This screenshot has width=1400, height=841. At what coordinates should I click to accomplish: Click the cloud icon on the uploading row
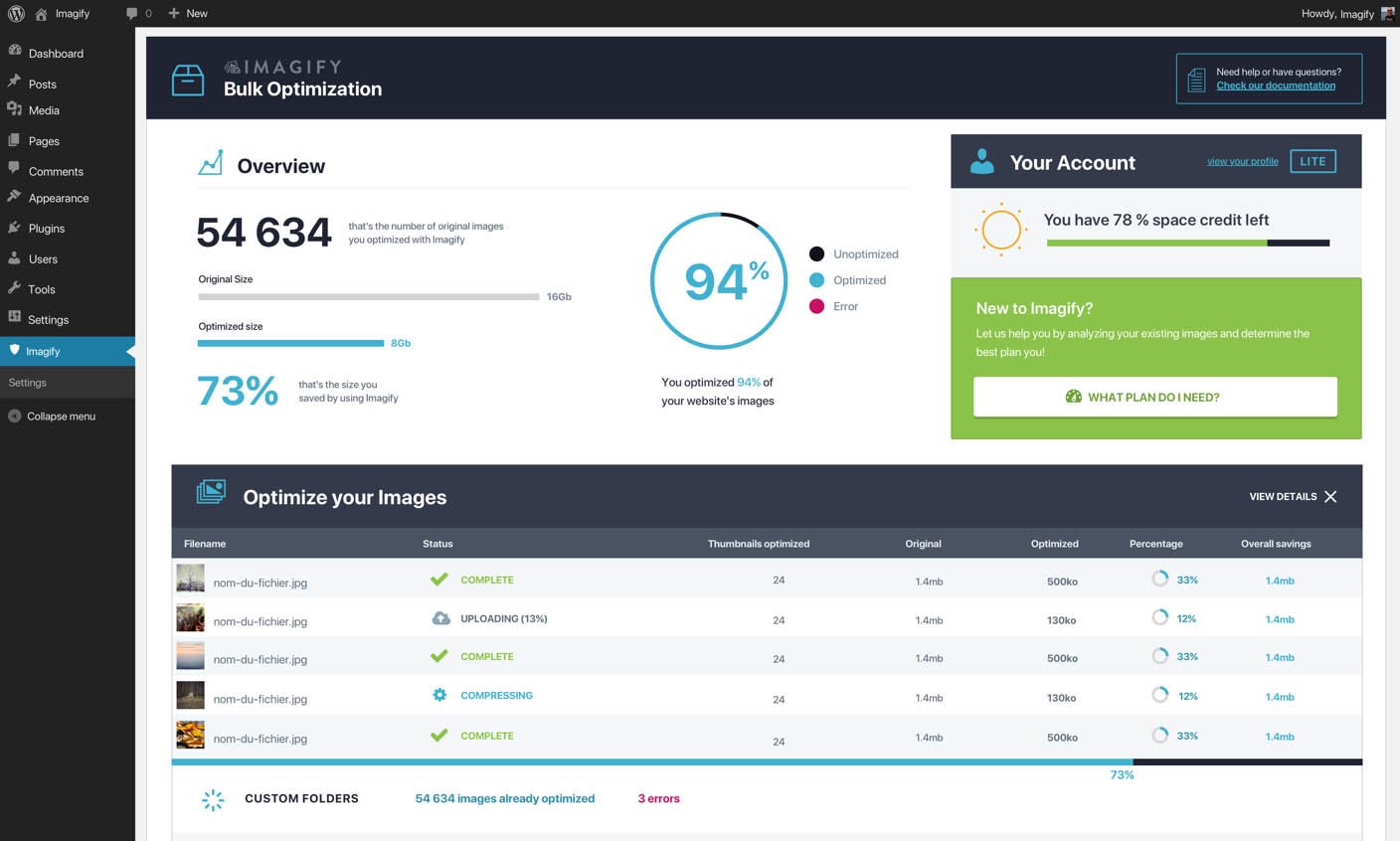tap(439, 617)
